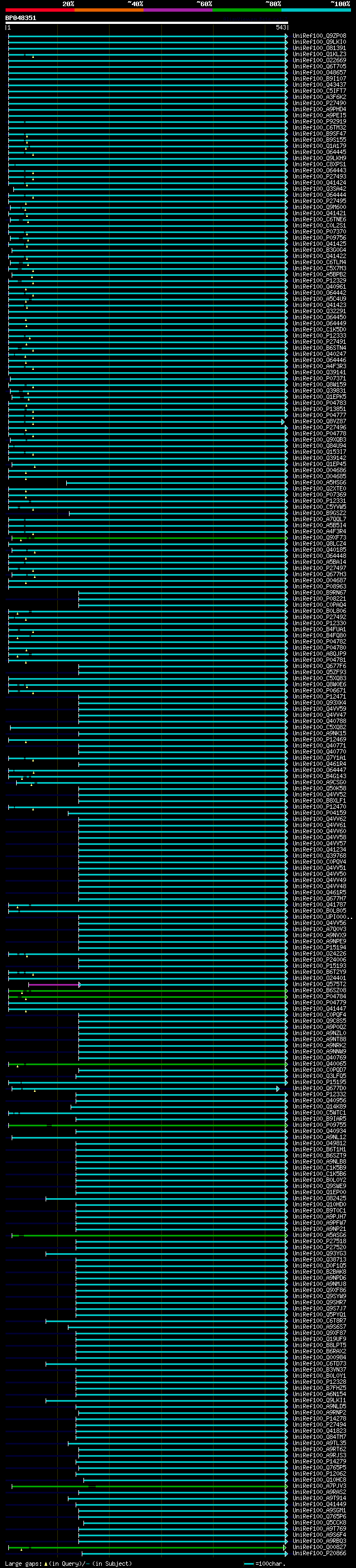Open hit UniRef100_P04784
356x1568 pixels.
tap(319, 996)
